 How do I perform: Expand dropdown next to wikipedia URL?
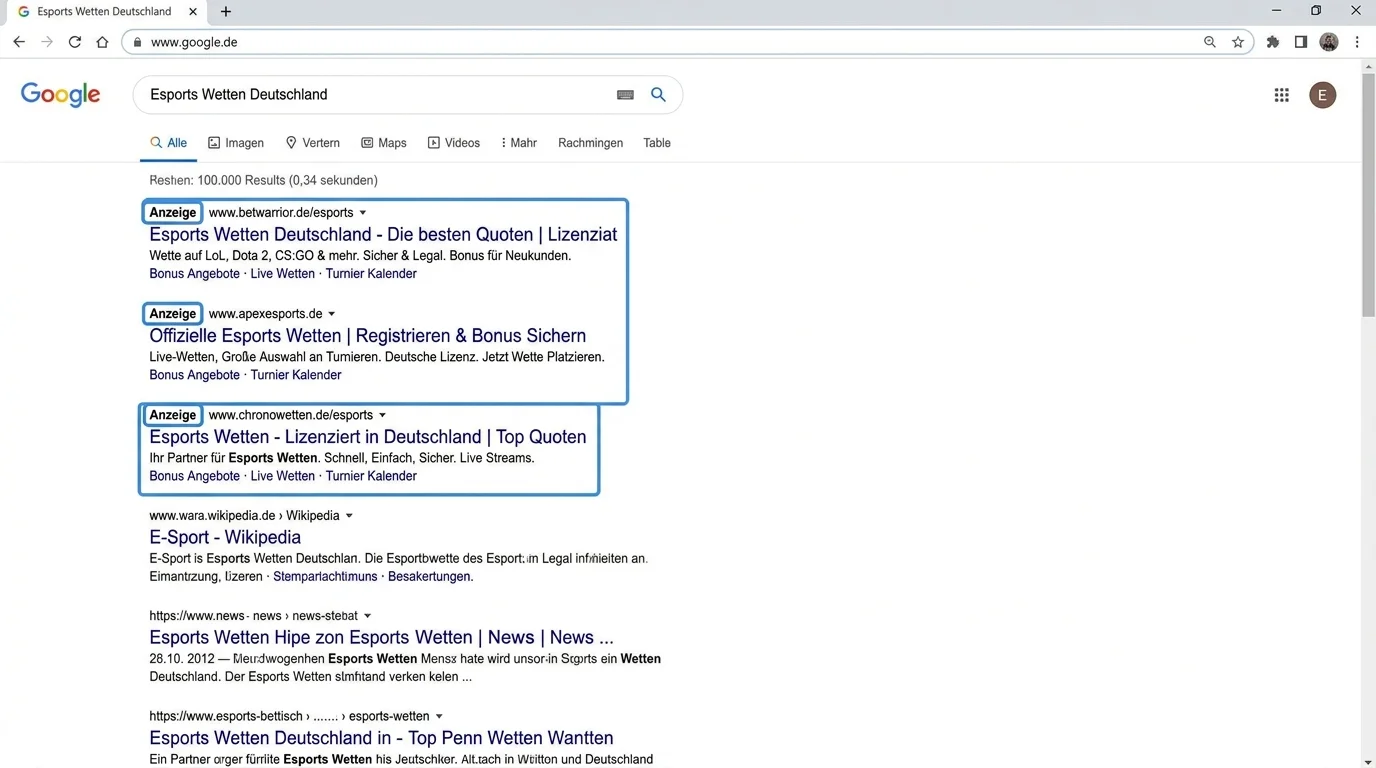coord(349,516)
